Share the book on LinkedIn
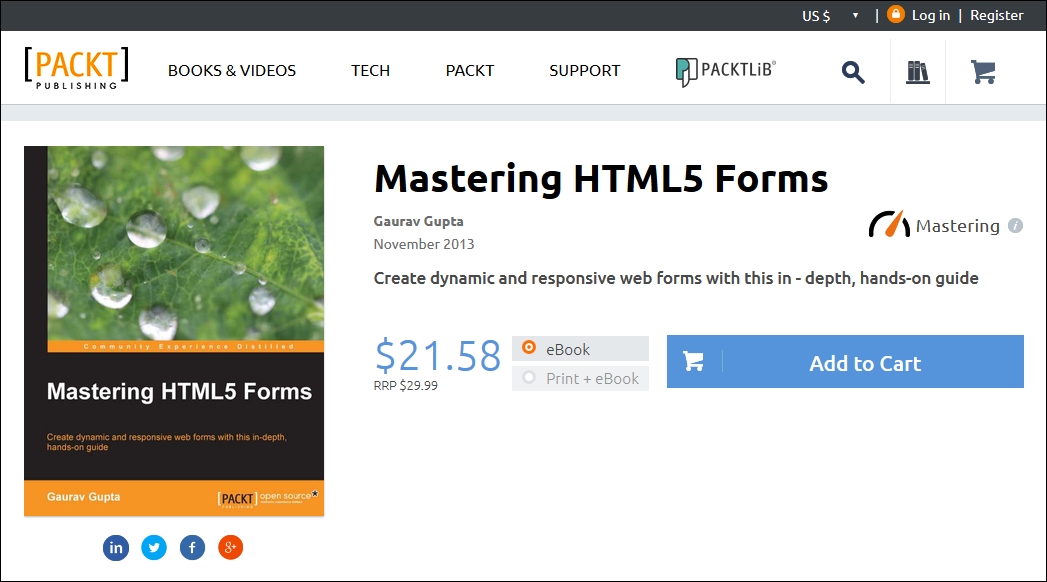Viewport: 1047px width, 582px height. (x=115, y=547)
